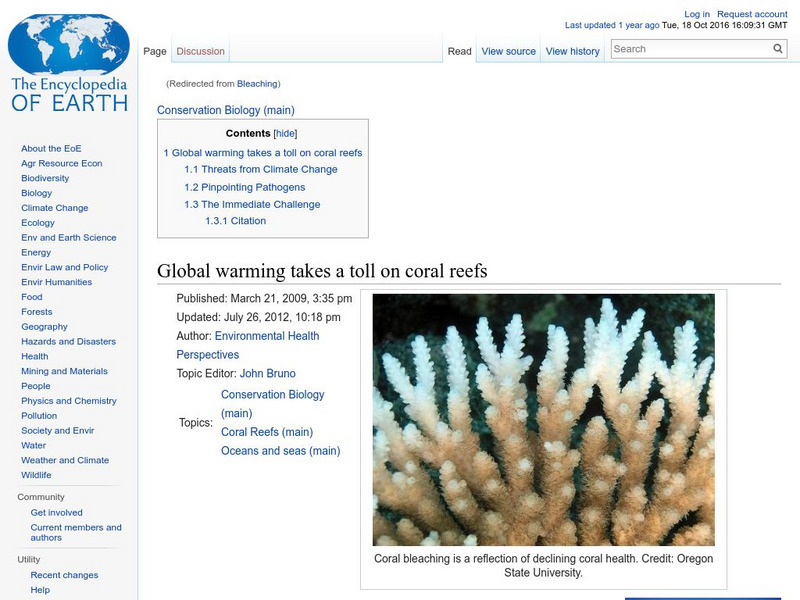Go to Pinpointing Pathogens contents entry
This screenshot has width=800, height=600.
click(244, 187)
